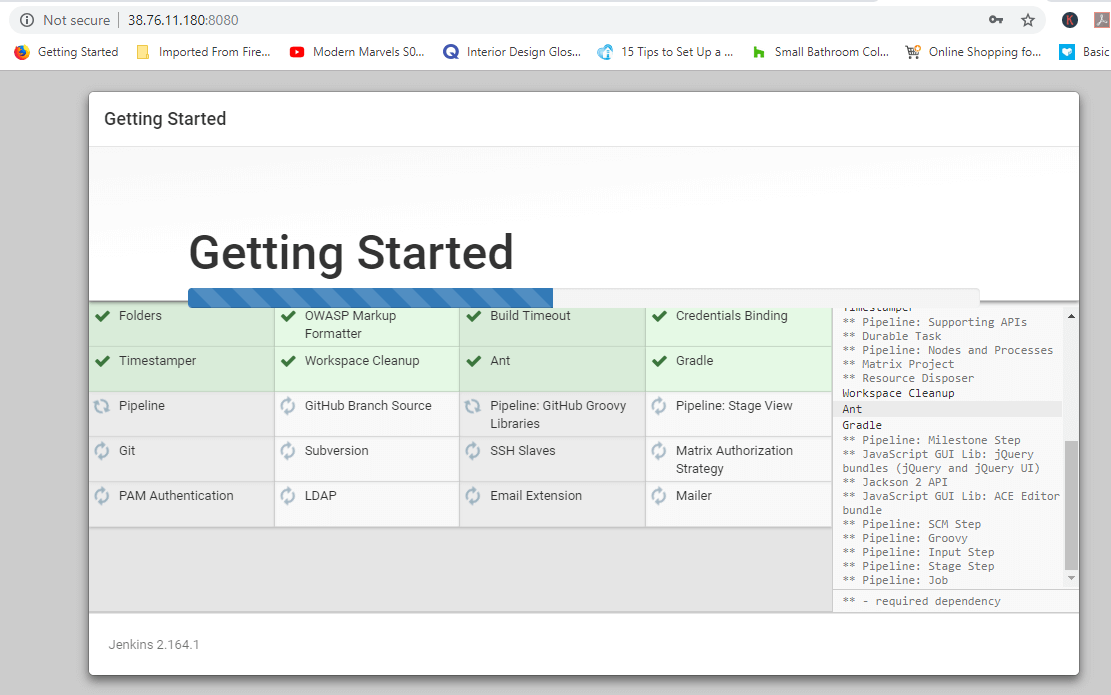
Task: Click Workspace Cleanup line in the log
Action: point(898,393)
